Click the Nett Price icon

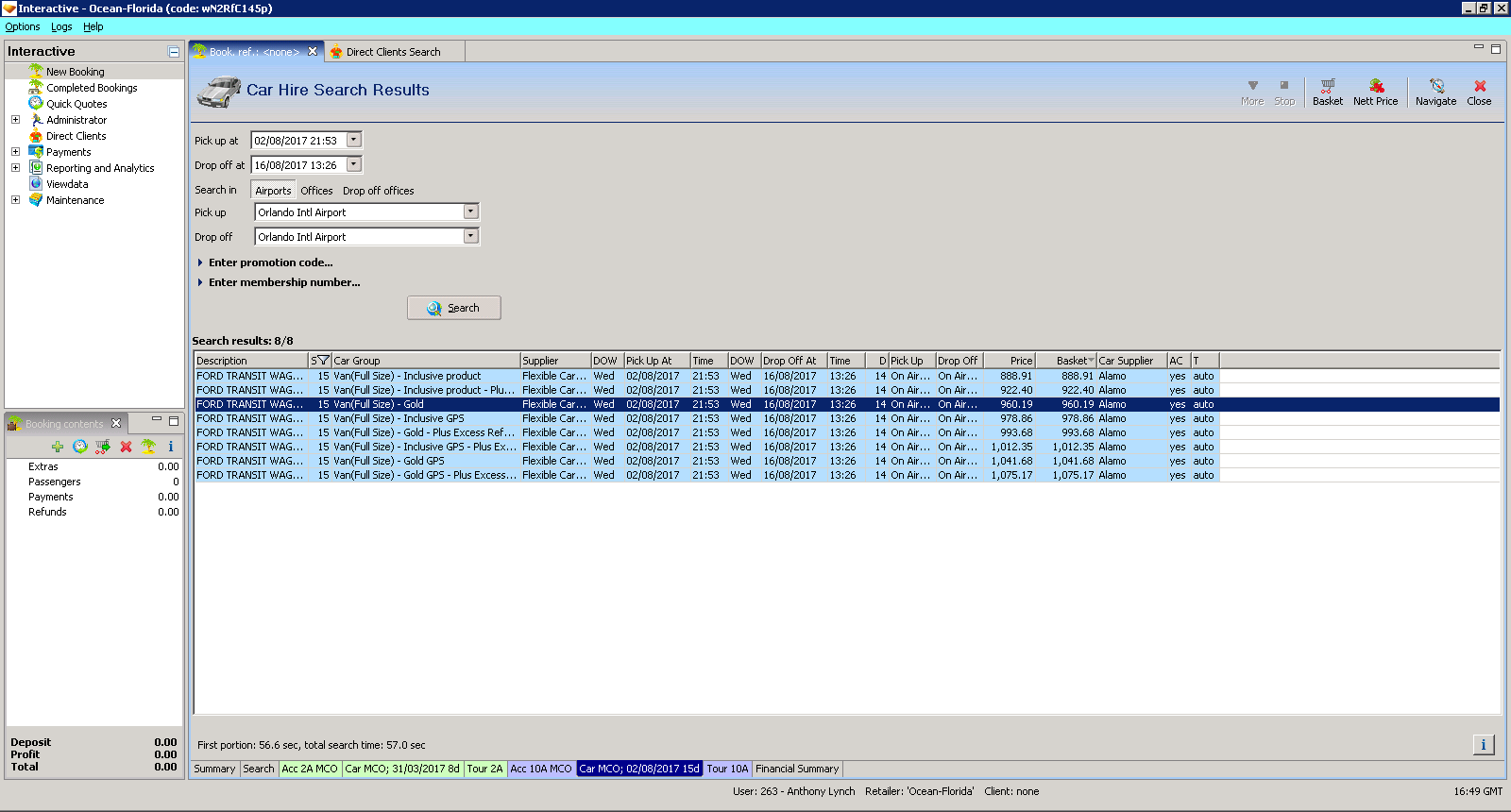(1375, 92)
